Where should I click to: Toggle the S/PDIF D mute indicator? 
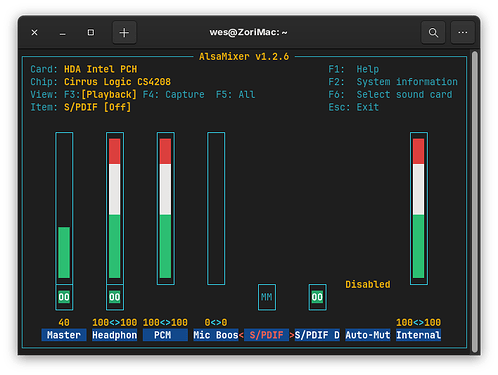coord(317,297)
